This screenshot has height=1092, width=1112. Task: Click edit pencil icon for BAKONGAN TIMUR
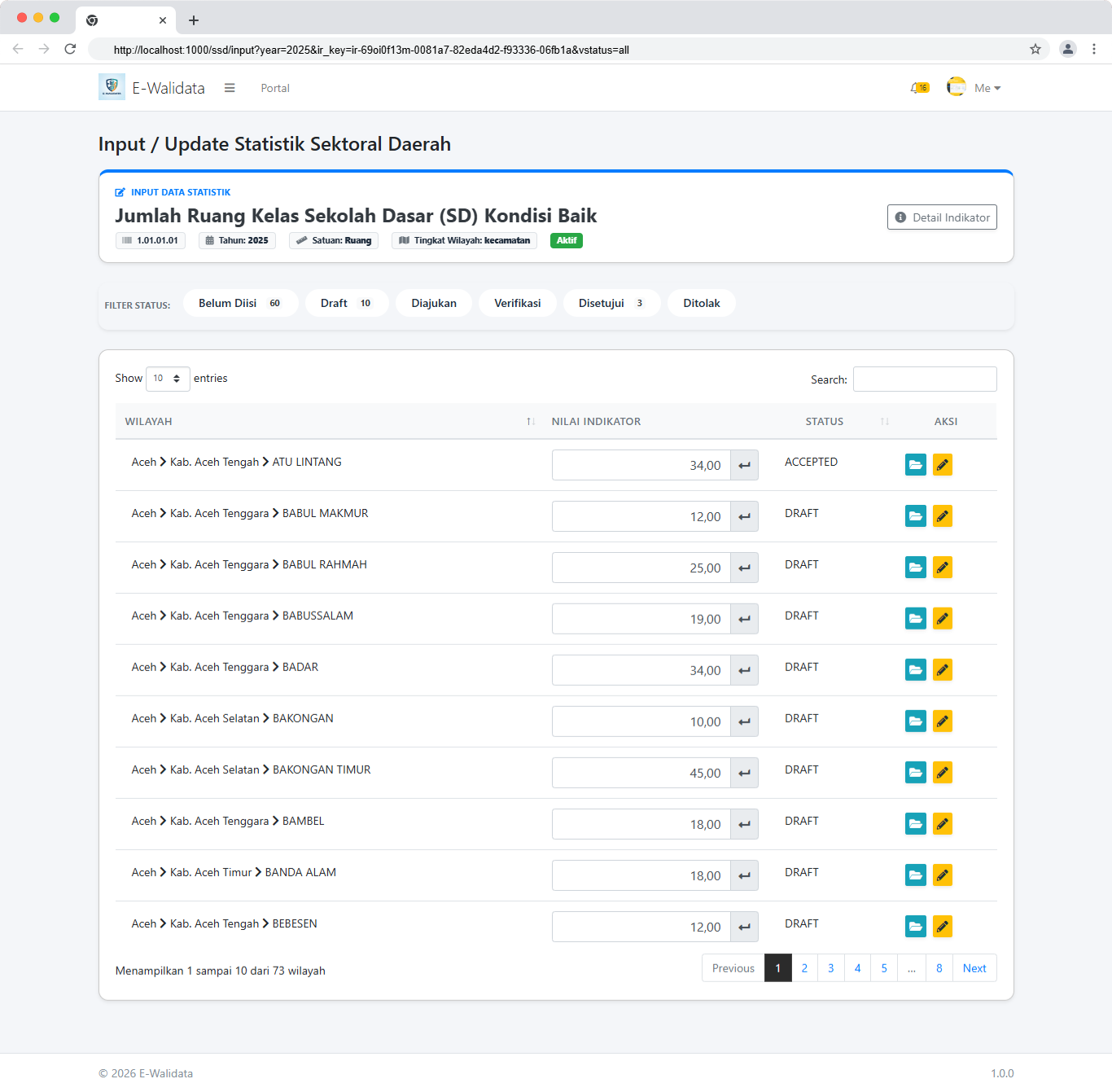[x=942, y=773]
